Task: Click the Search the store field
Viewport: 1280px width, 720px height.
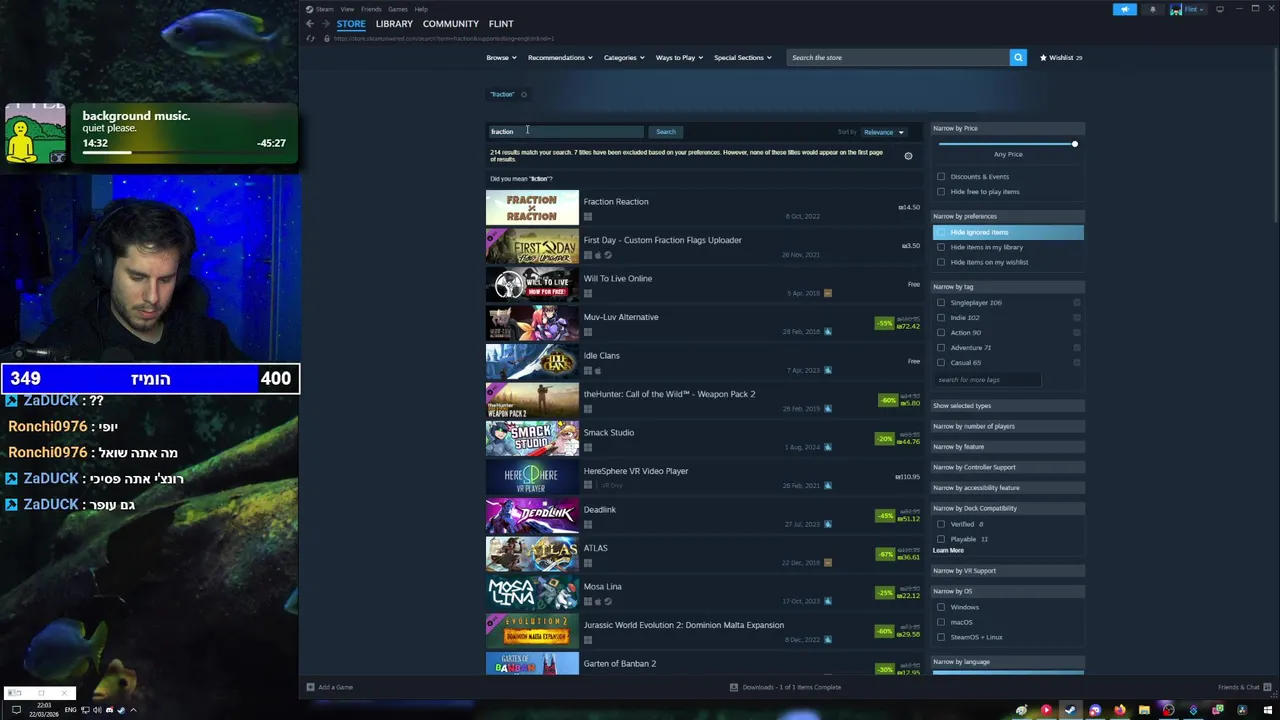Action: 898,58
